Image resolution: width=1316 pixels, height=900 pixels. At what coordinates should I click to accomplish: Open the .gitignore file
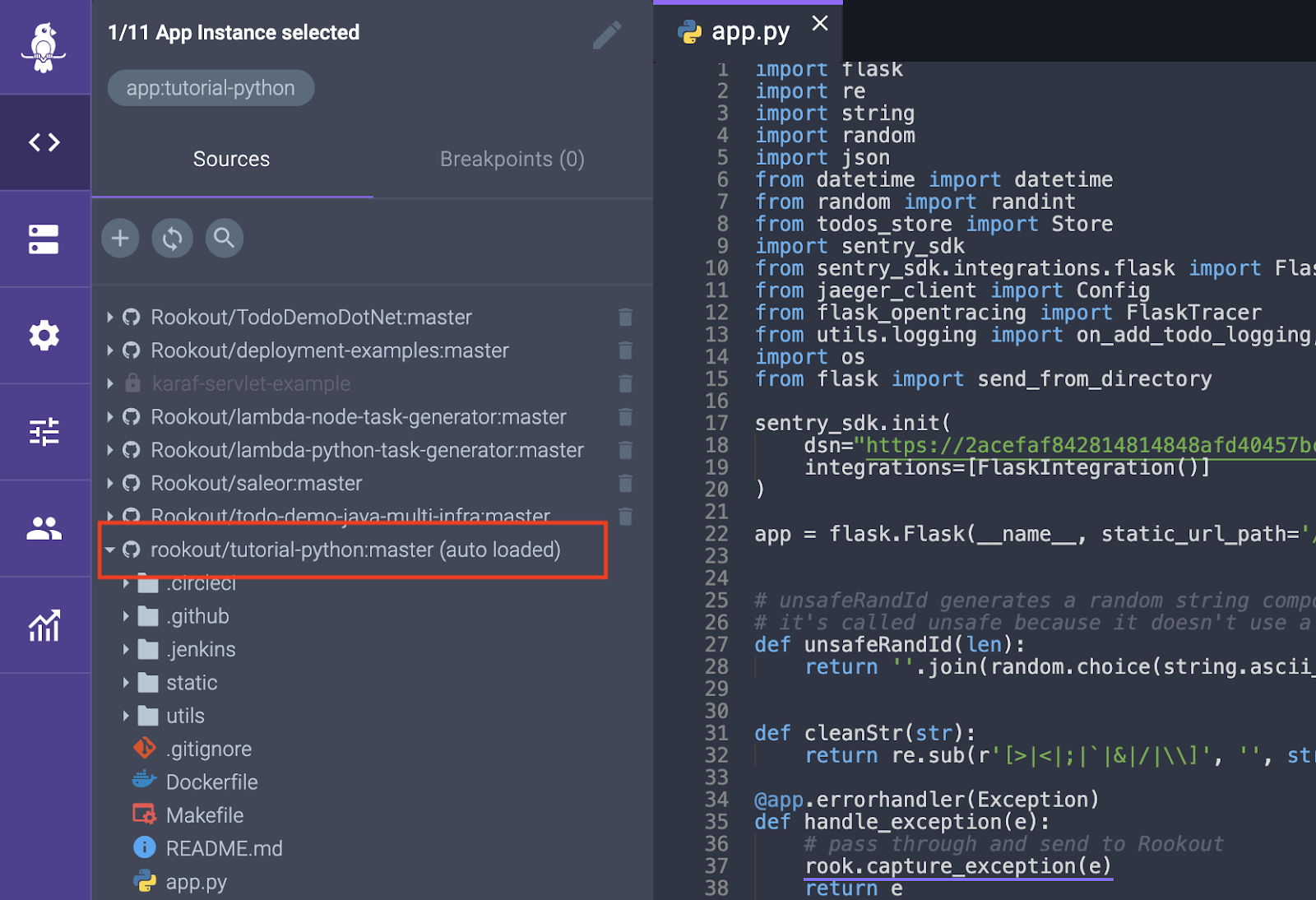[x=209, y=749]
